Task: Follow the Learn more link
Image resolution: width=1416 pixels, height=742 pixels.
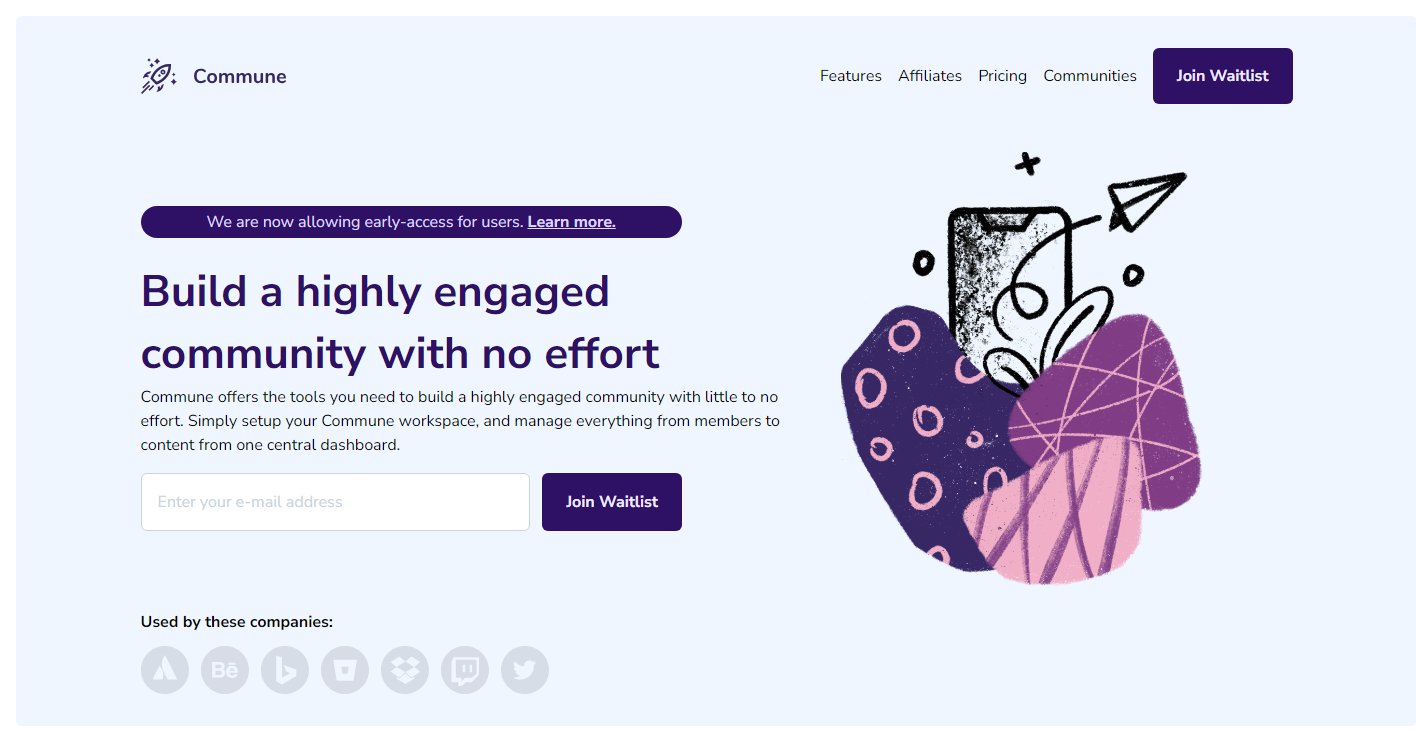Action: tap(571, 222)
